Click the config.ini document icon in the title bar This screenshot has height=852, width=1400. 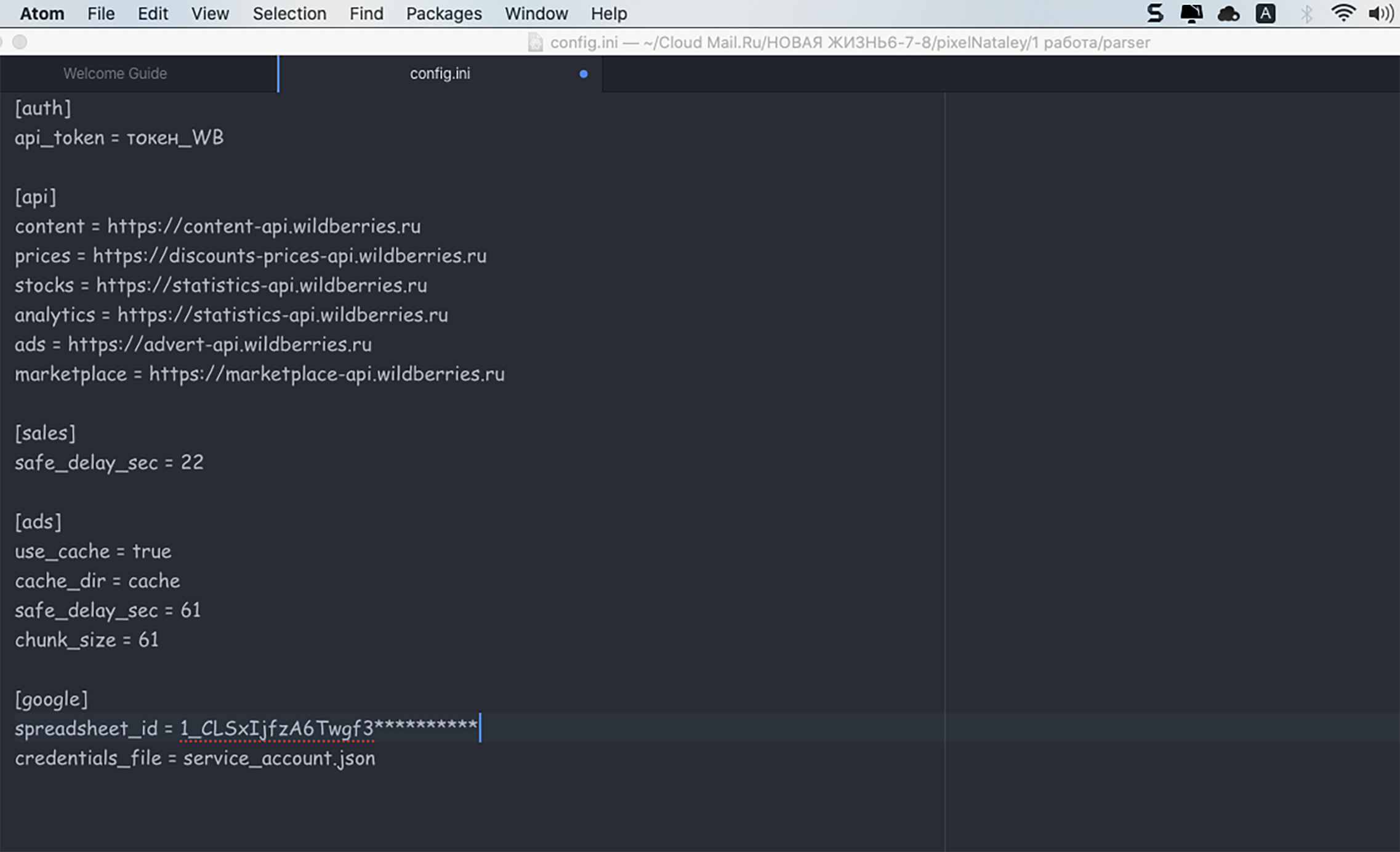[x=535, y=42]
